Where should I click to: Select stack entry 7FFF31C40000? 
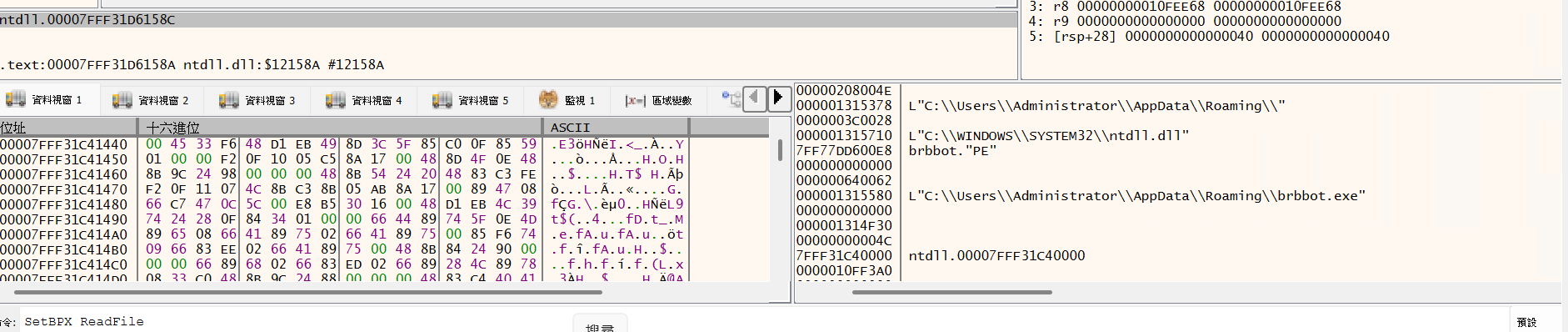click(x=844, y=256)
